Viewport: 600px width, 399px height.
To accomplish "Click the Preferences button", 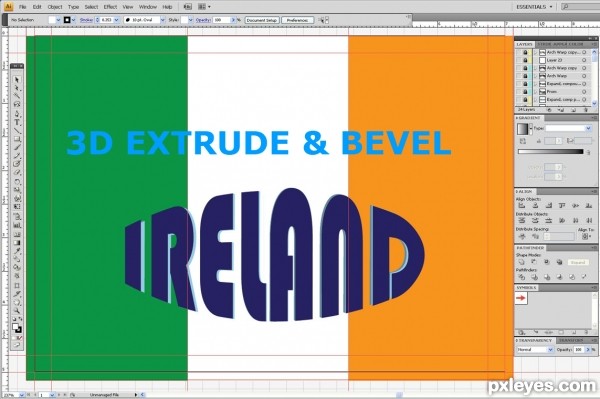I will click(x=298, y=20).
